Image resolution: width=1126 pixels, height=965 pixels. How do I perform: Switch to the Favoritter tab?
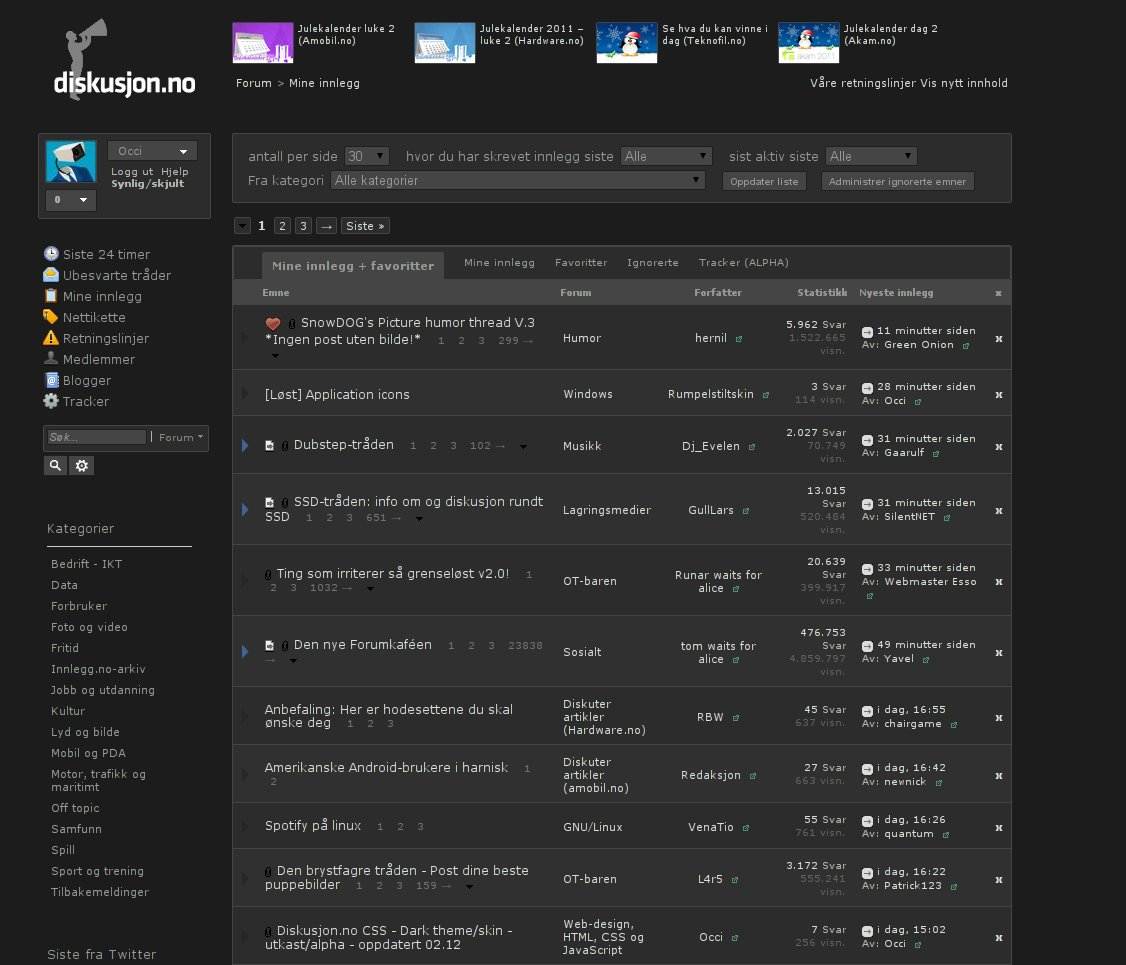(581, 262)
